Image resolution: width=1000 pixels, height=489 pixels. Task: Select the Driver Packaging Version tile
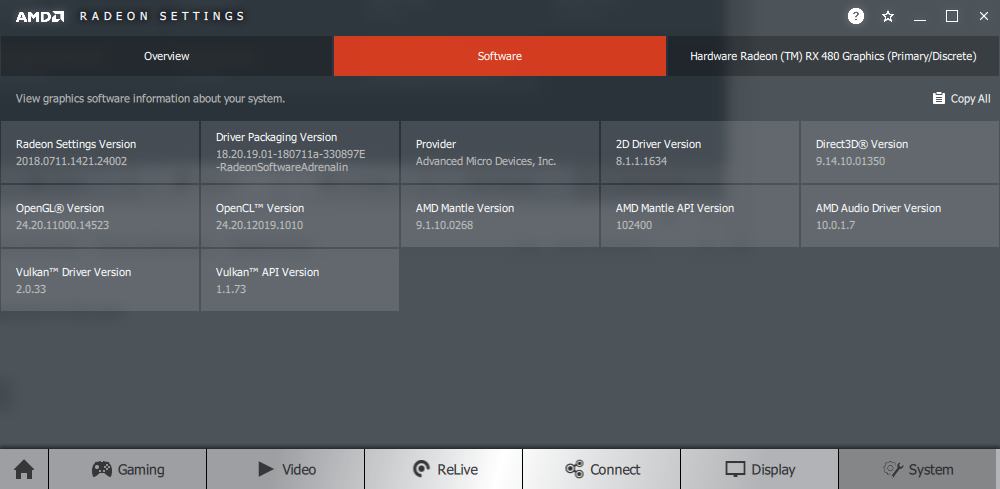pos(300,152)
